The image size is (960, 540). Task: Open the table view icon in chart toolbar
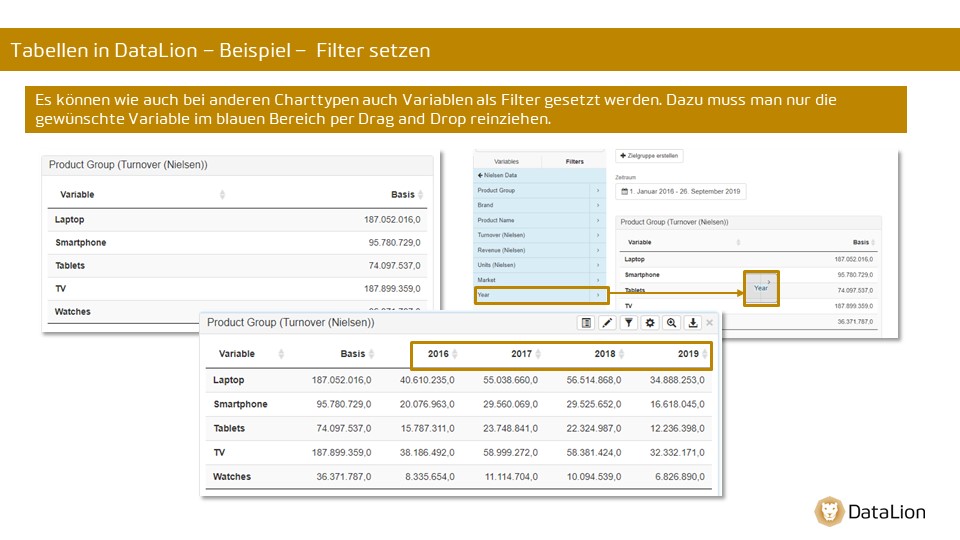coord(586,323)
